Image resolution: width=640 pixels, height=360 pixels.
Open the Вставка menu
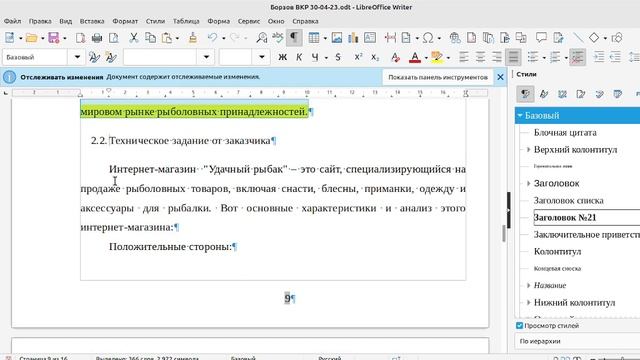point(92,21)
